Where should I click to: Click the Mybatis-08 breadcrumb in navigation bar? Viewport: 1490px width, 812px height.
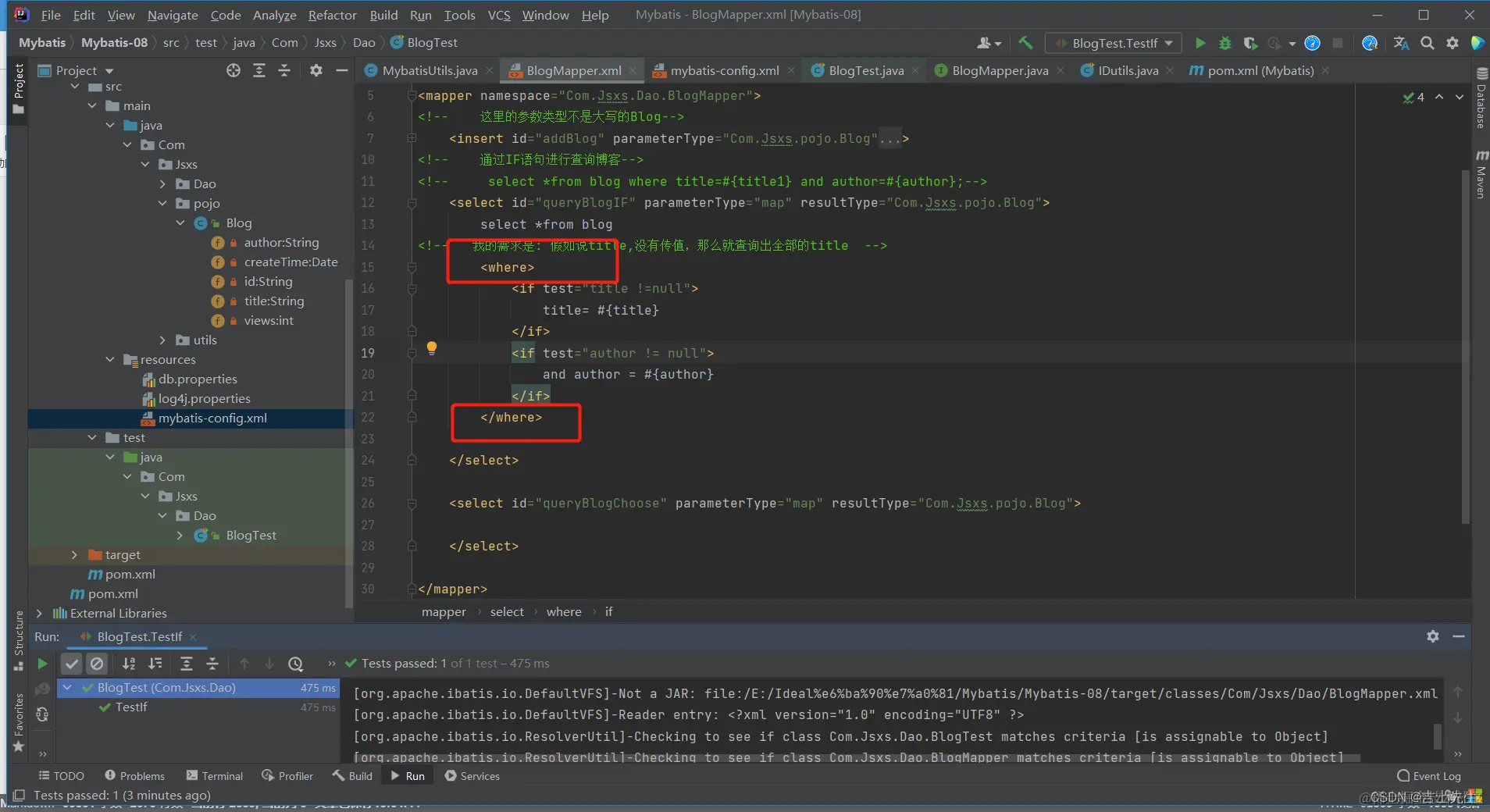coord(114,43)
